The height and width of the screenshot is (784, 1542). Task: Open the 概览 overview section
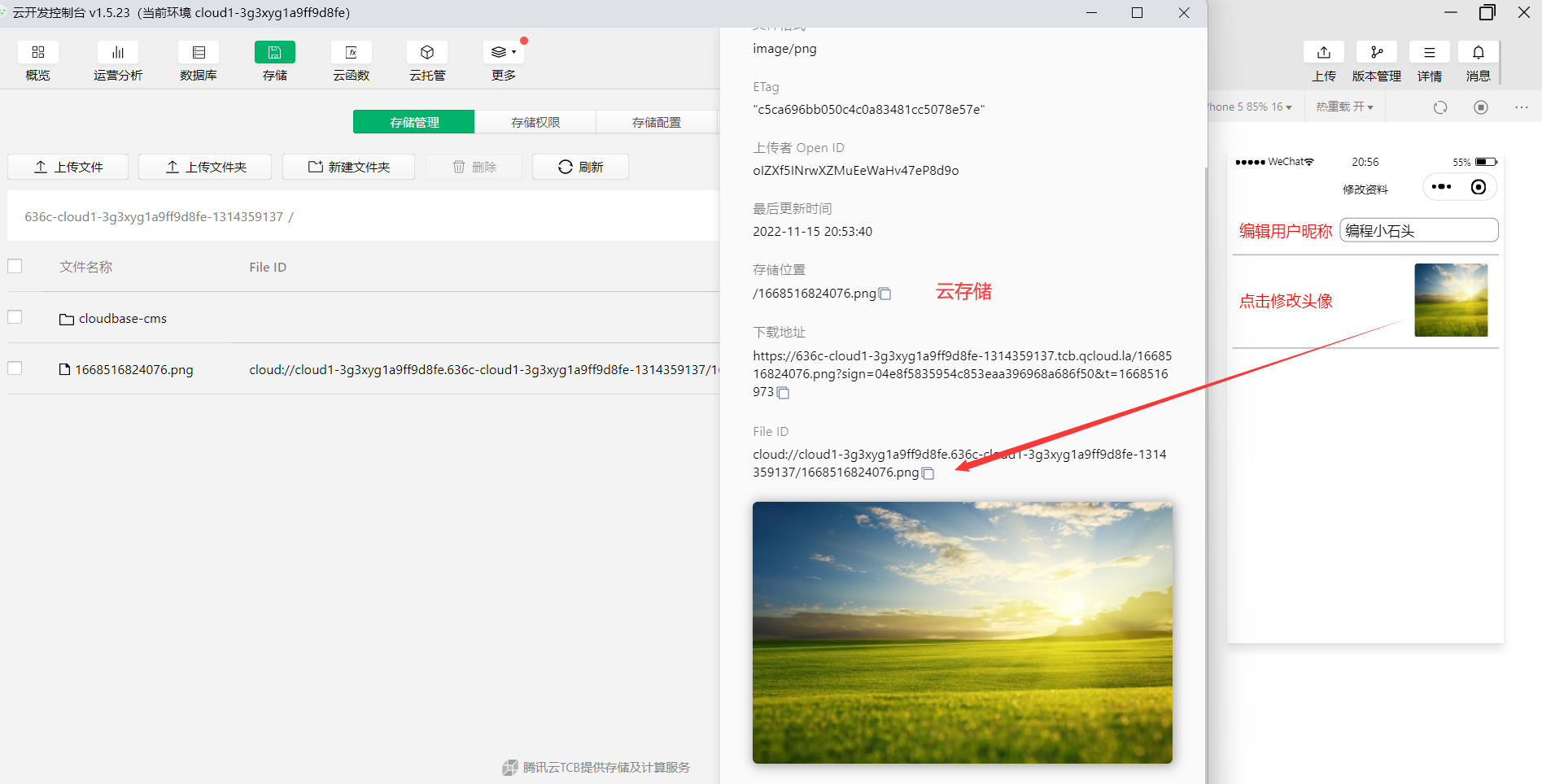[x=37, y=62]
